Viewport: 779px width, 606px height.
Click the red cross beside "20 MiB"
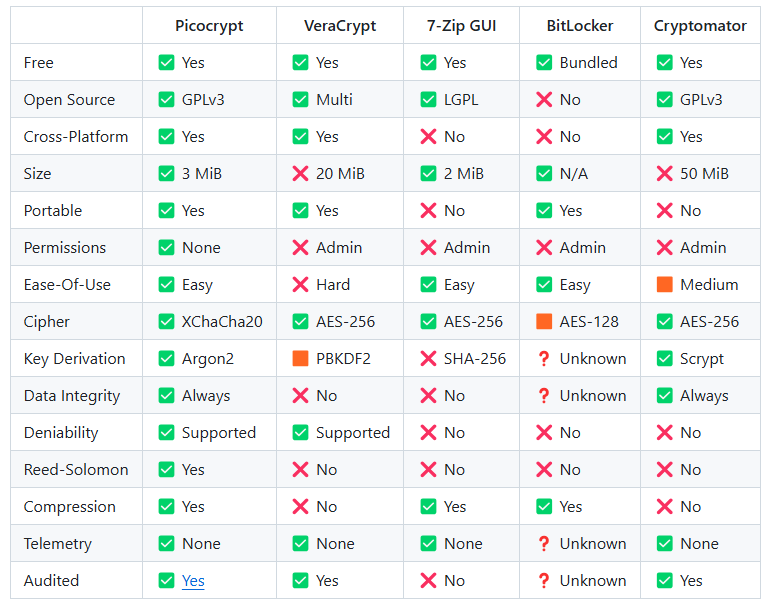(300, 174)
